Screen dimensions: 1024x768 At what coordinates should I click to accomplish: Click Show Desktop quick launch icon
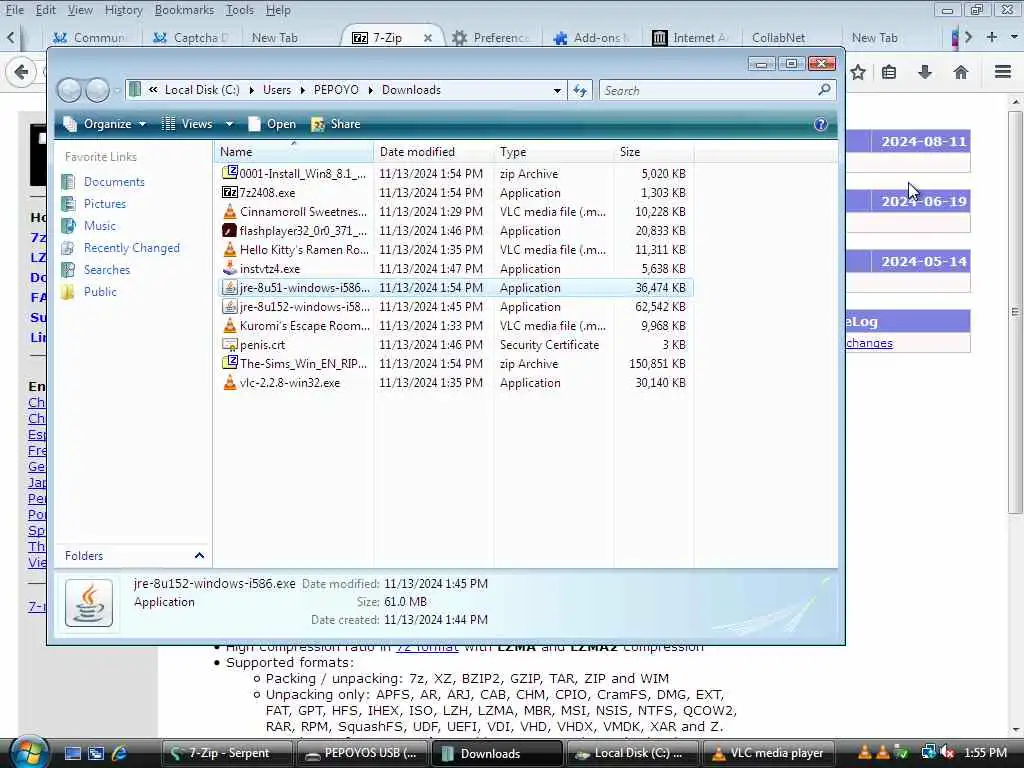coord(73,753)
